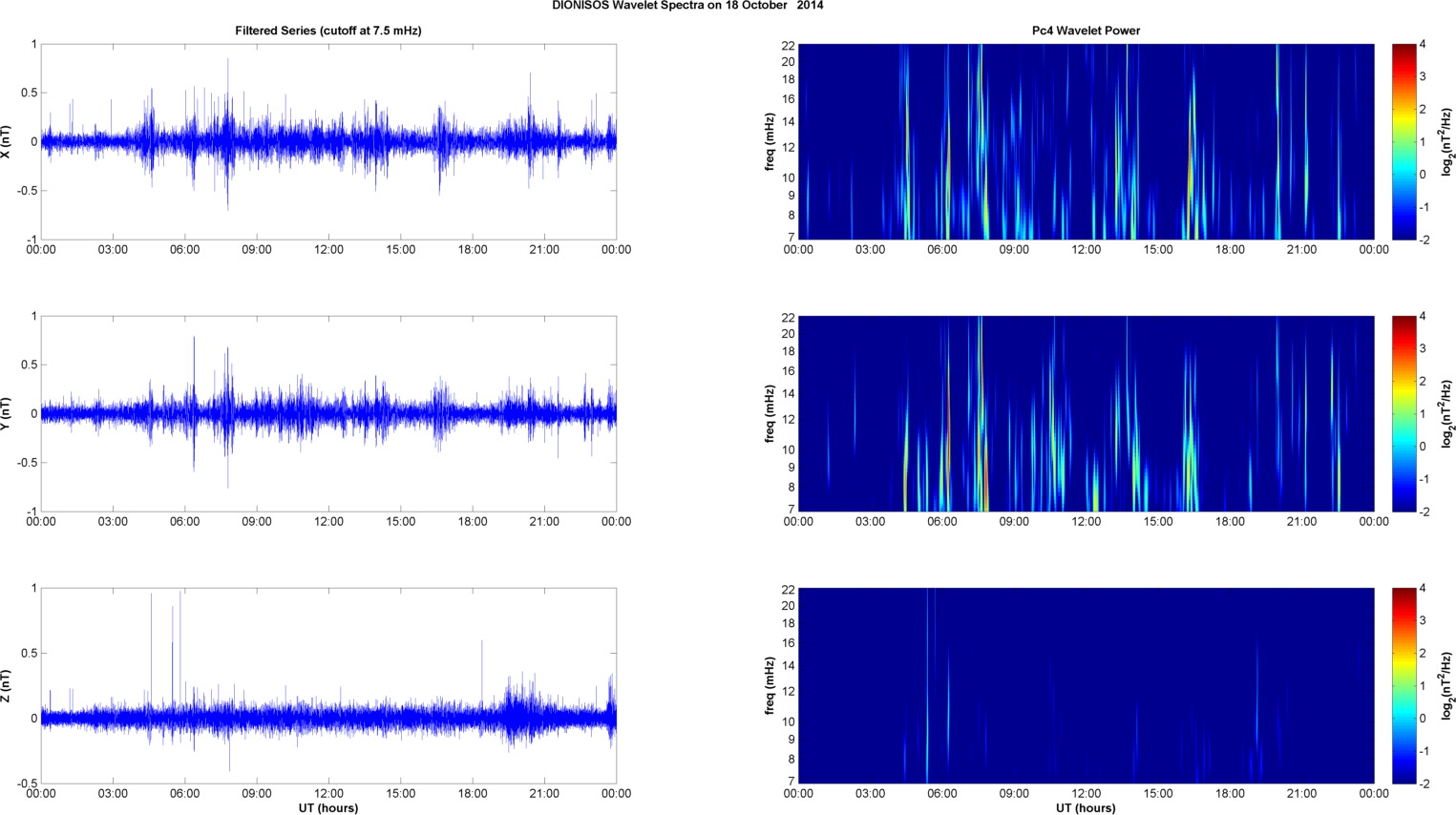Image resolution: width=1456 pixels, height=815 pixels.
Task: Select the X (nT) axis label
Action: pyautogui.click(x=7, y=141)
